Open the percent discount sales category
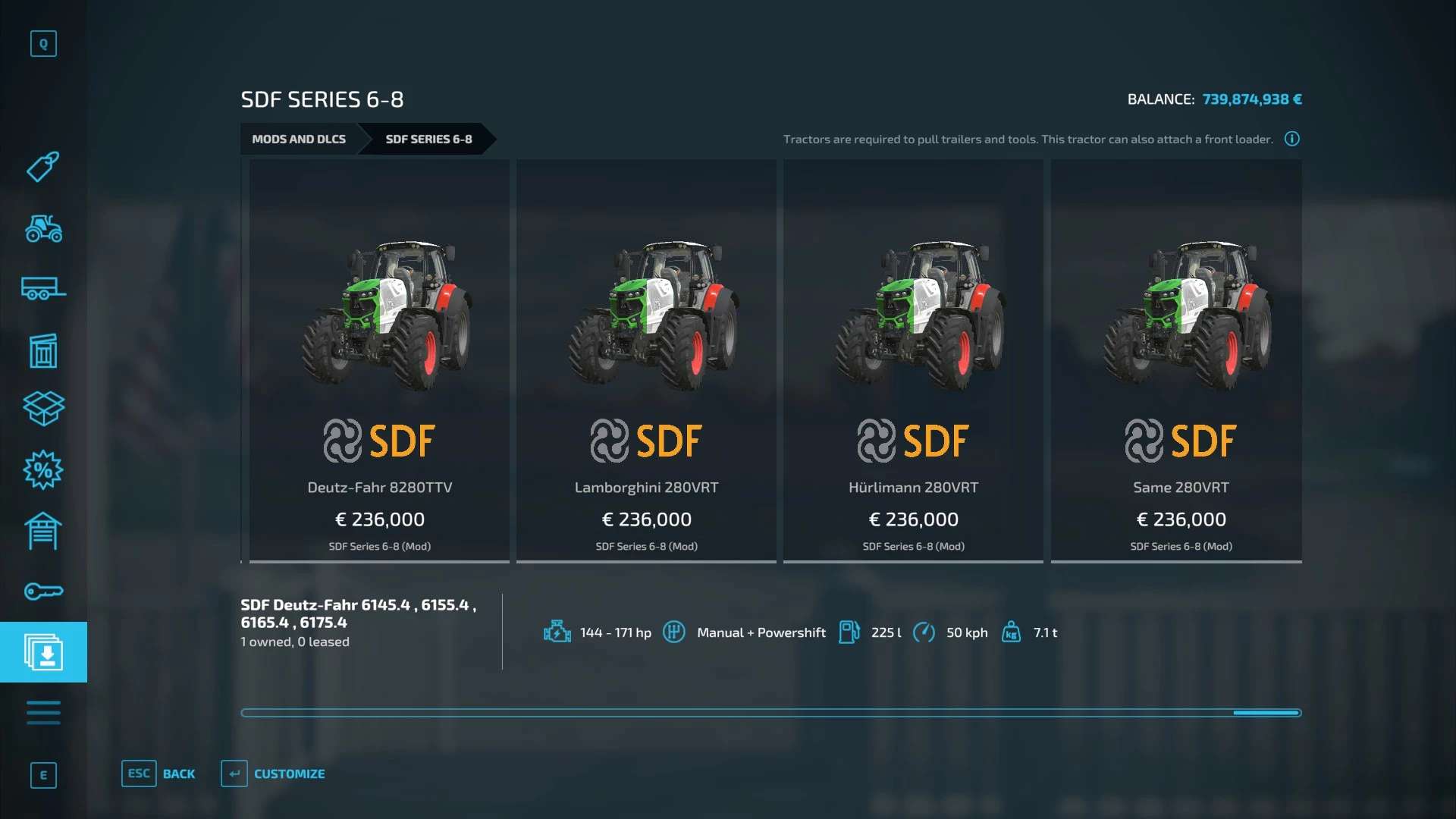Screen dimensions: 1456x819 [x=43, y=470]
